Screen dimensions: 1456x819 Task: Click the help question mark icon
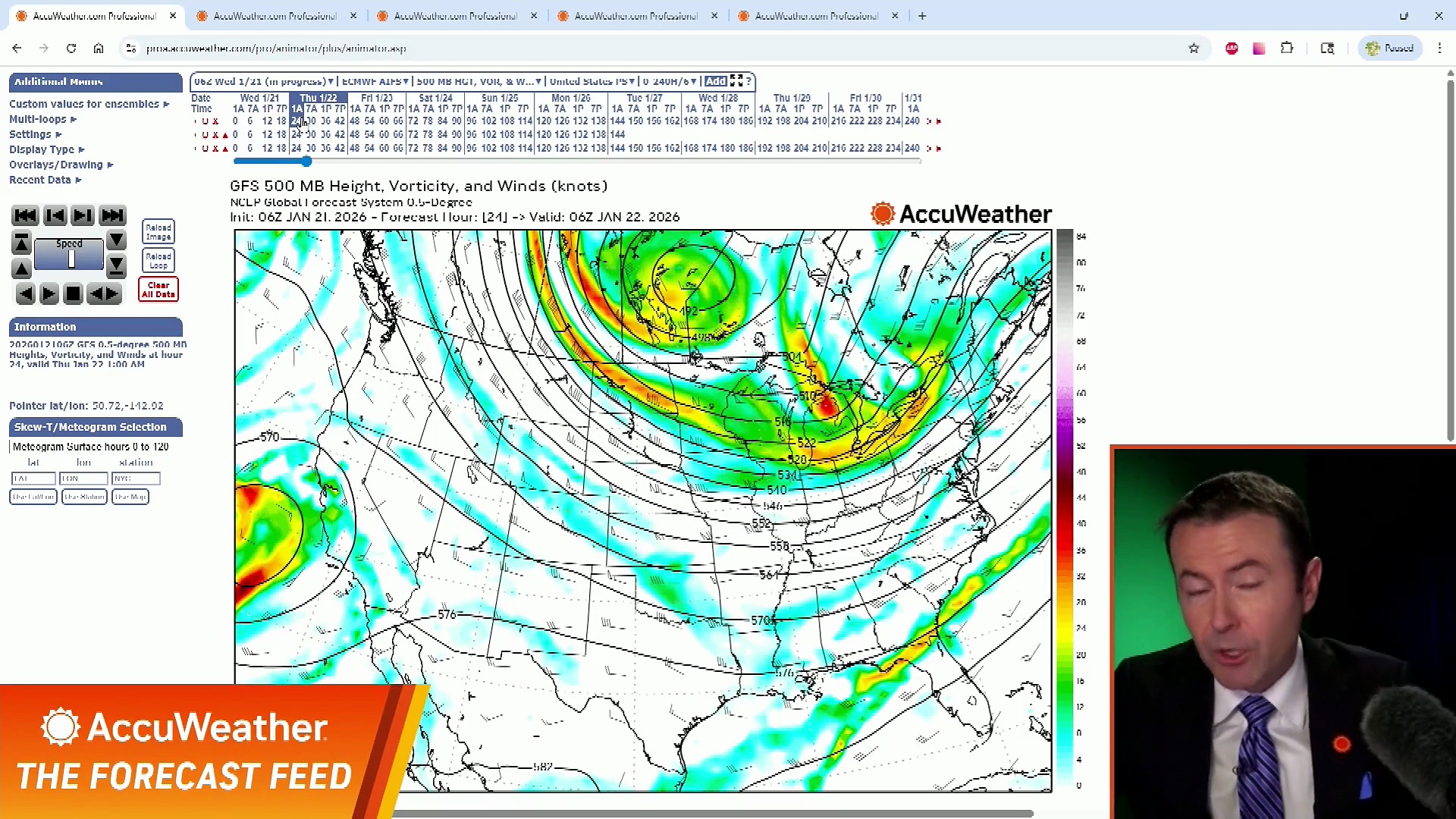(x=749, y=81)
